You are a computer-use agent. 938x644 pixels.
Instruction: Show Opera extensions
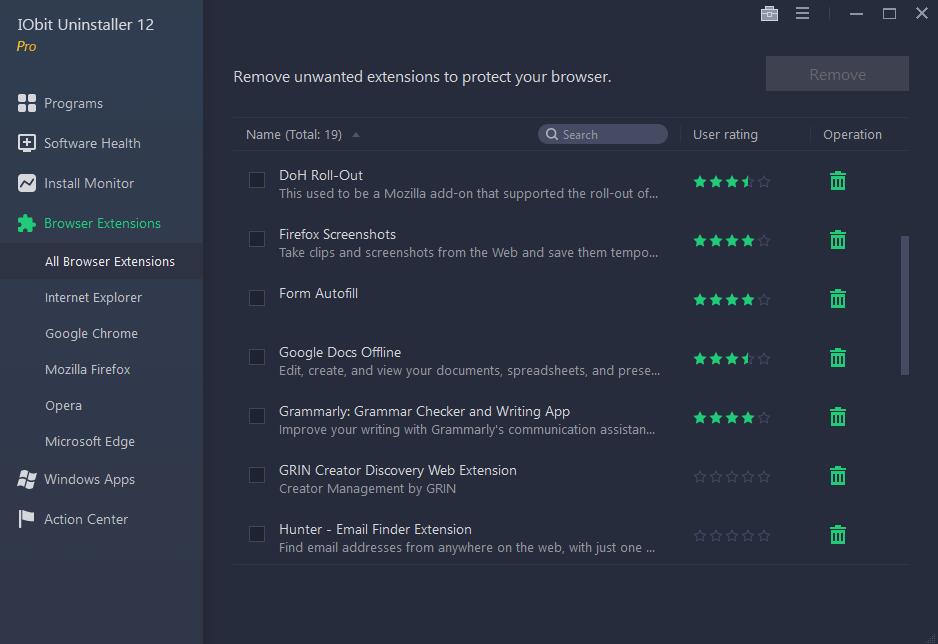(x=63, y=405)
